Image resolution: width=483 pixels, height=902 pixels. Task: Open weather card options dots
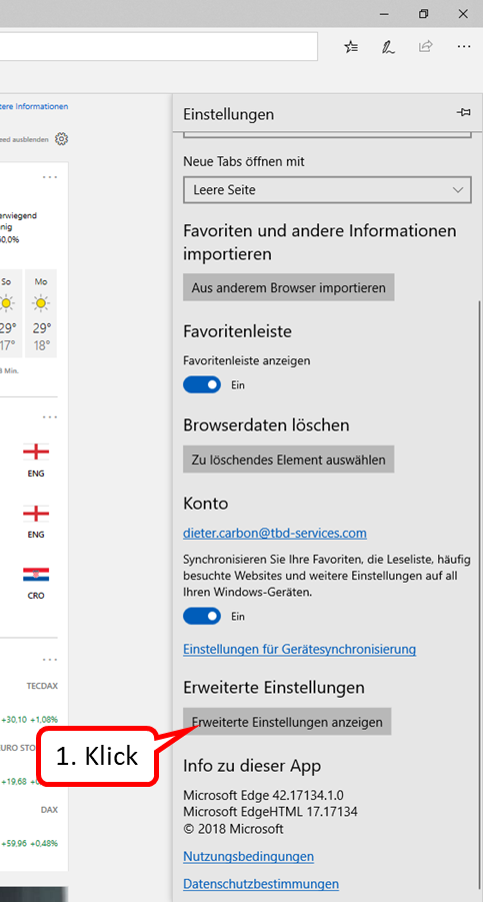[x=50, y=177]
